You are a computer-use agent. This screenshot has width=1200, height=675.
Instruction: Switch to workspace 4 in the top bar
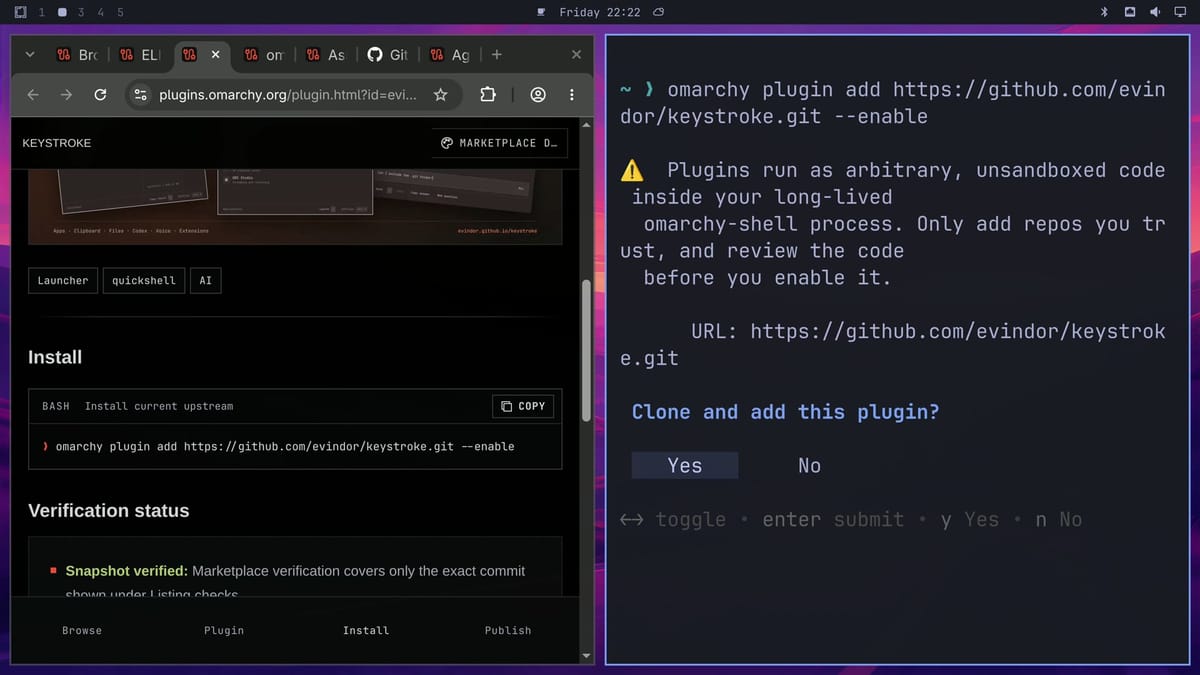click(x=100, y=12)
